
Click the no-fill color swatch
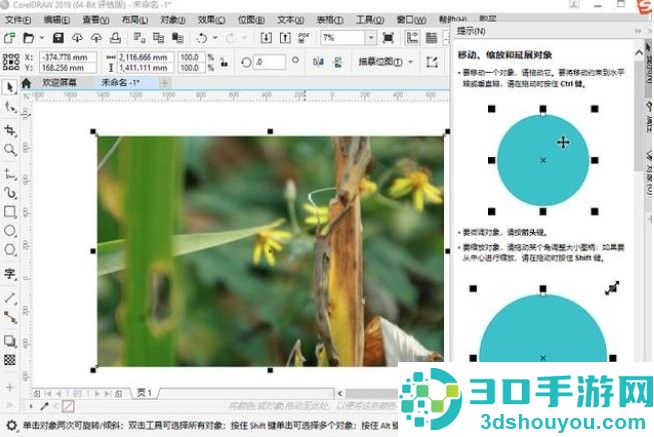(x=68, y=406)
